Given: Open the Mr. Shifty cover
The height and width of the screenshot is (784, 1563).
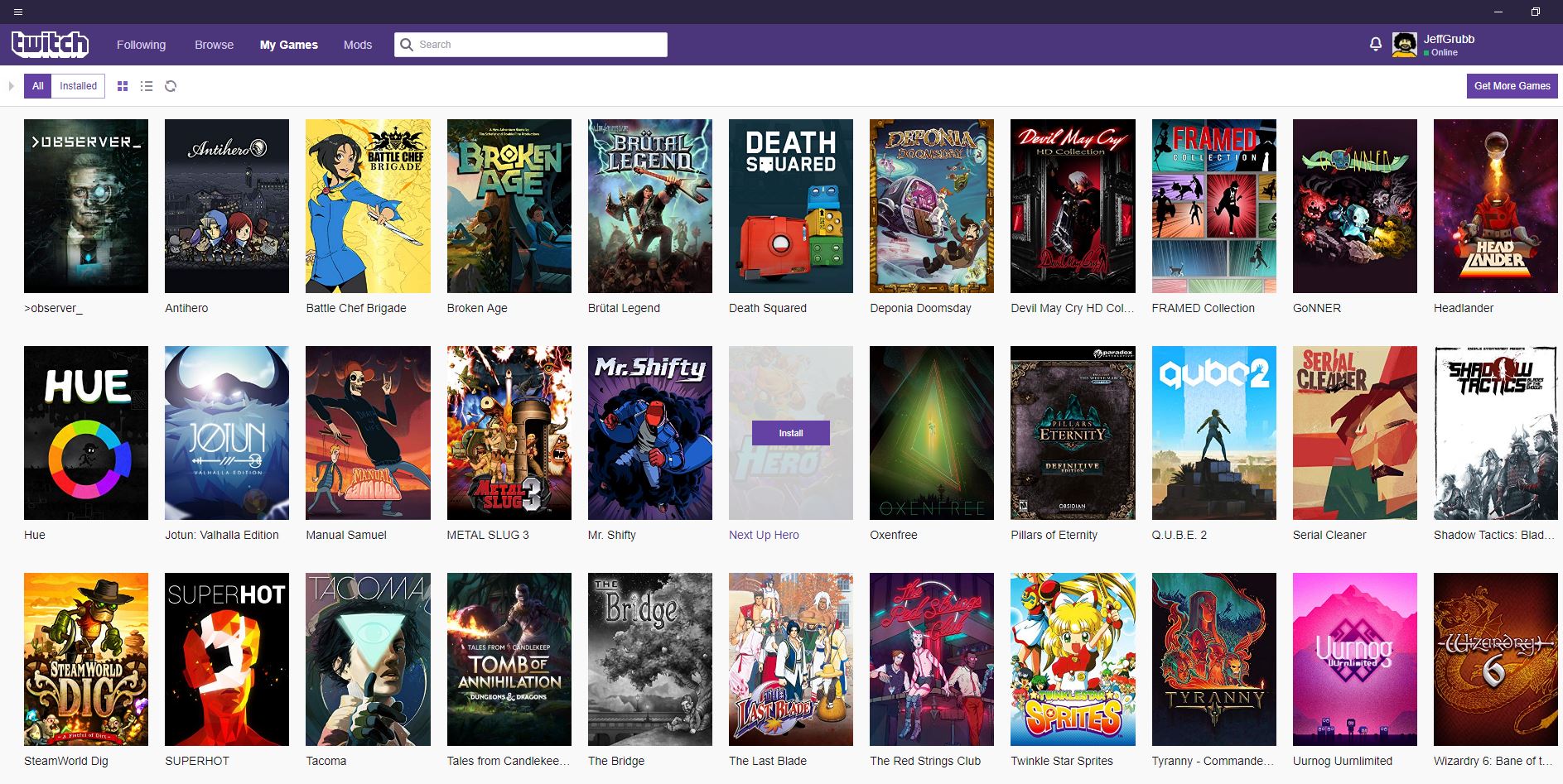Looking at the screenshot, I should pos(650,433).
